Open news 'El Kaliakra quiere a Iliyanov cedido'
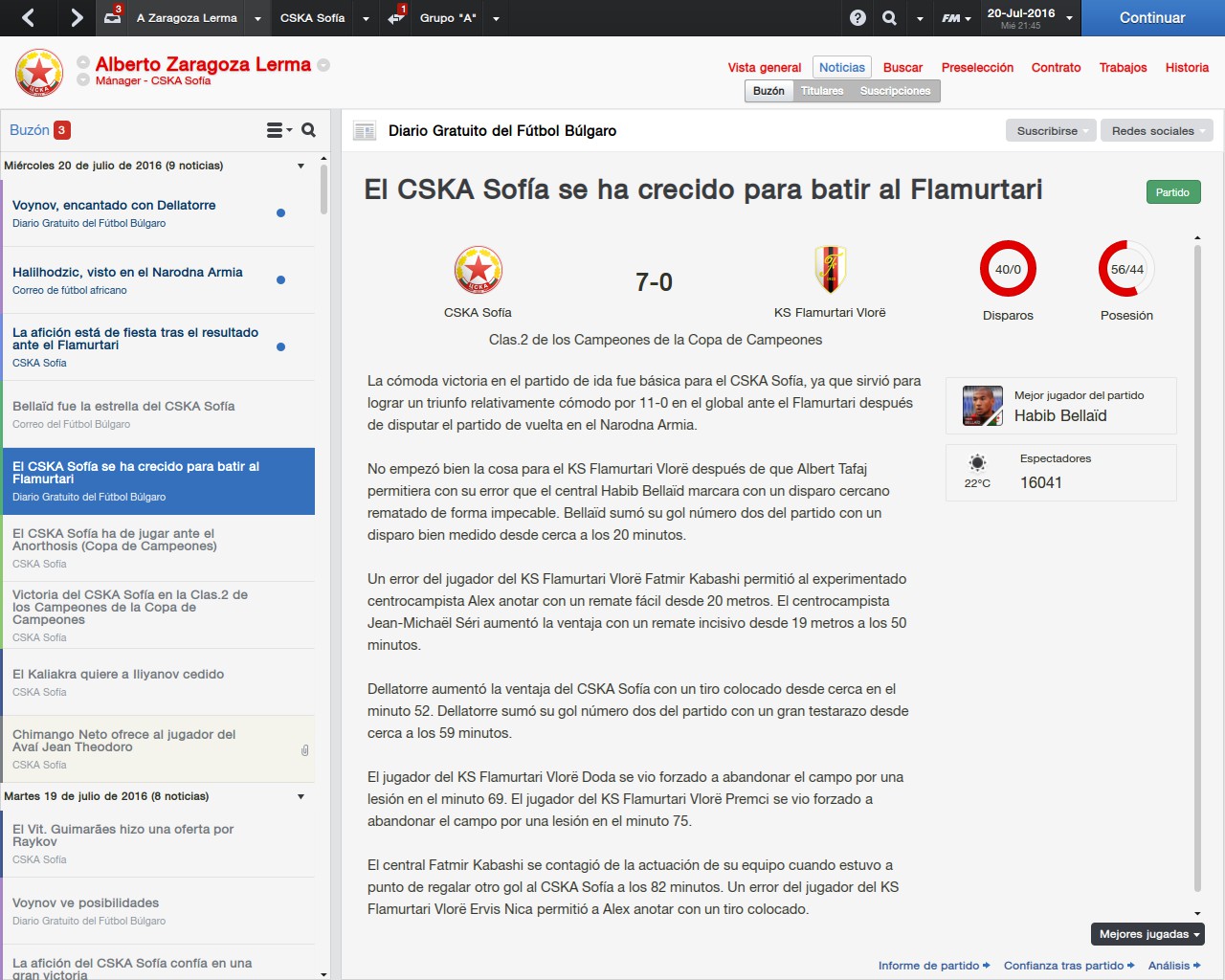The width and height of the screenshot is (1225, 980). (x=158, y=682)
